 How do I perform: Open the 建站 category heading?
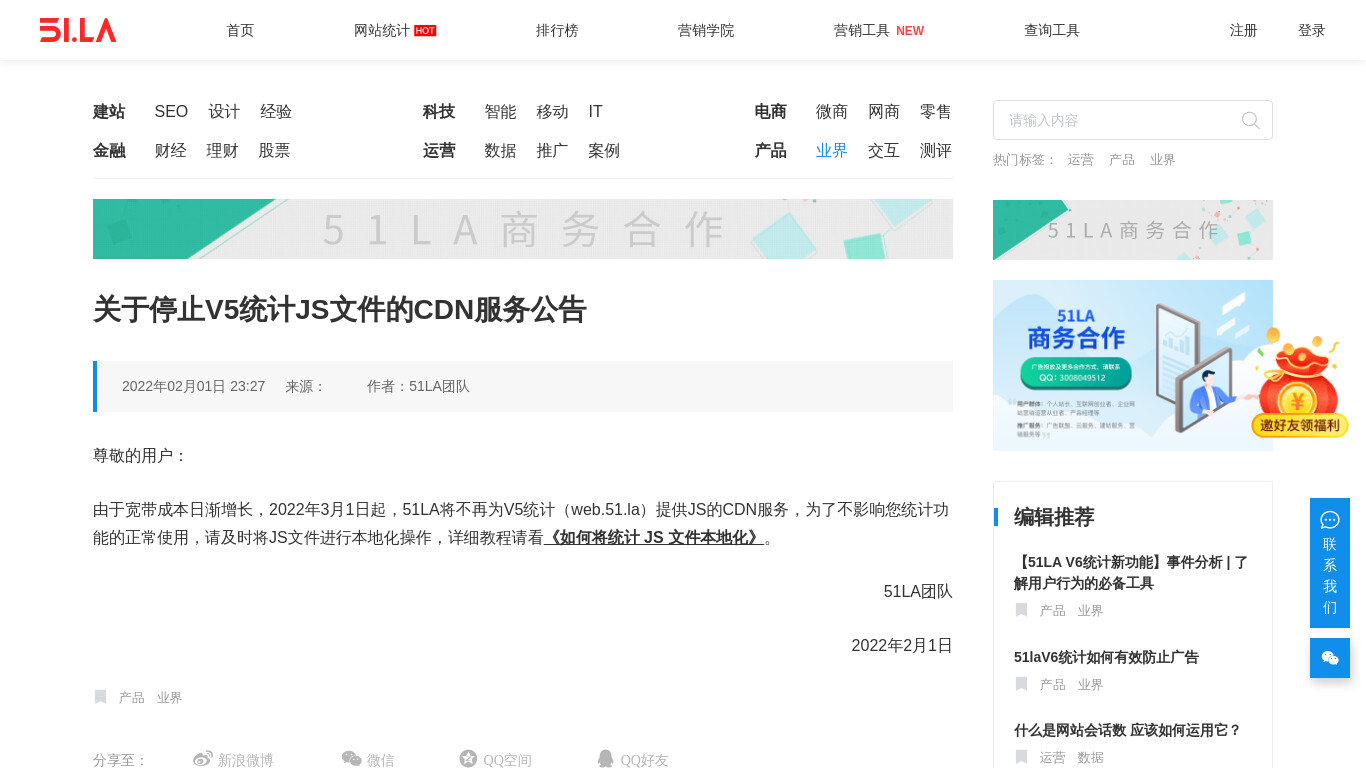click(109, 112)
